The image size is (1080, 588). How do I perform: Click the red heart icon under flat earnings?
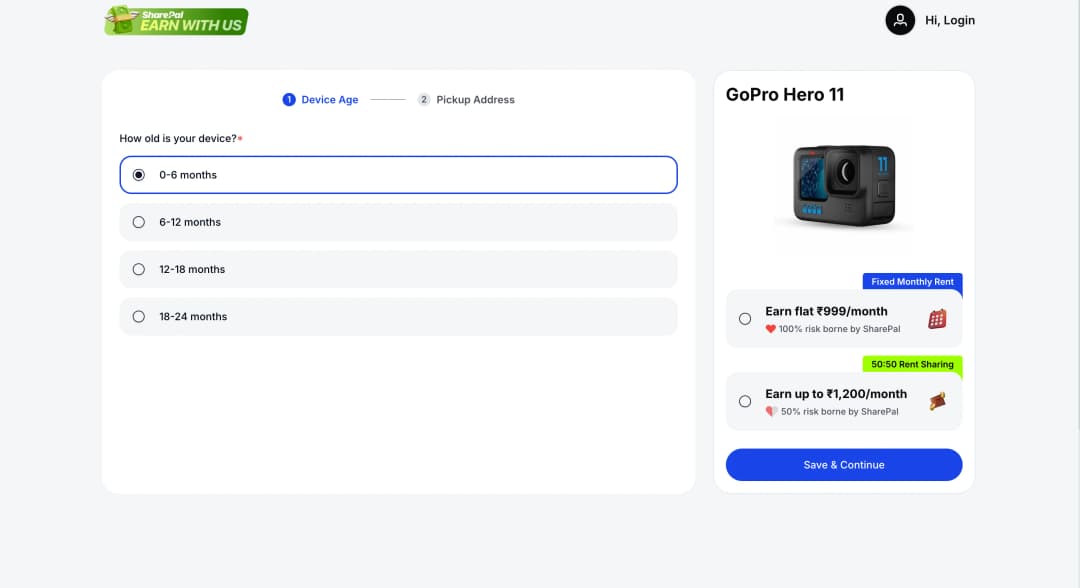coord(769,328)
